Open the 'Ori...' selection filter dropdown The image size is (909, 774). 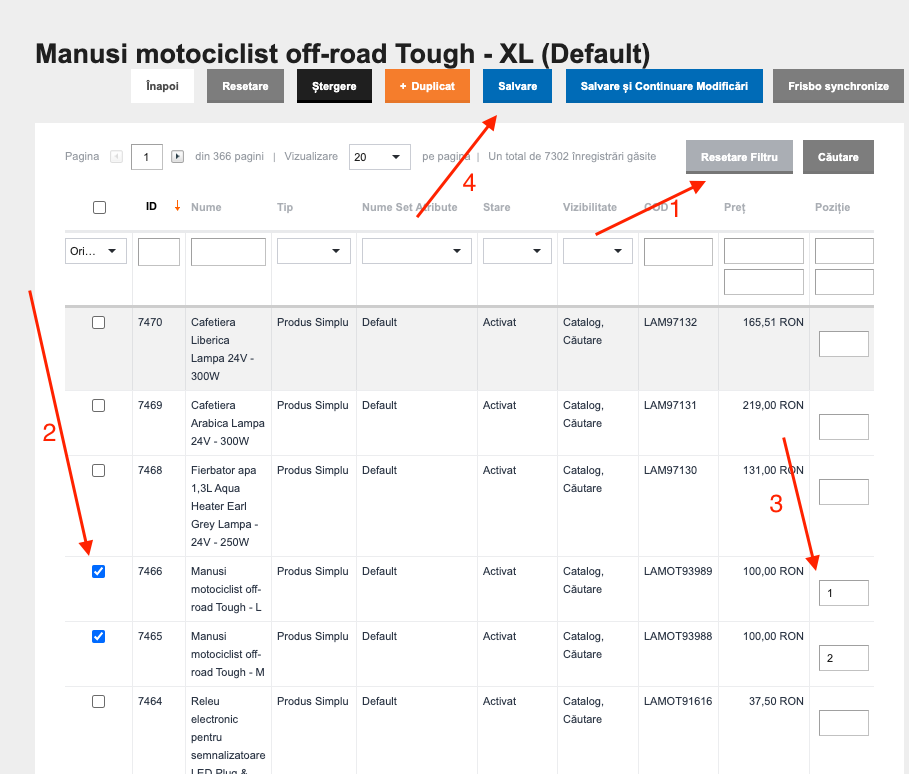tap(96, 251)
